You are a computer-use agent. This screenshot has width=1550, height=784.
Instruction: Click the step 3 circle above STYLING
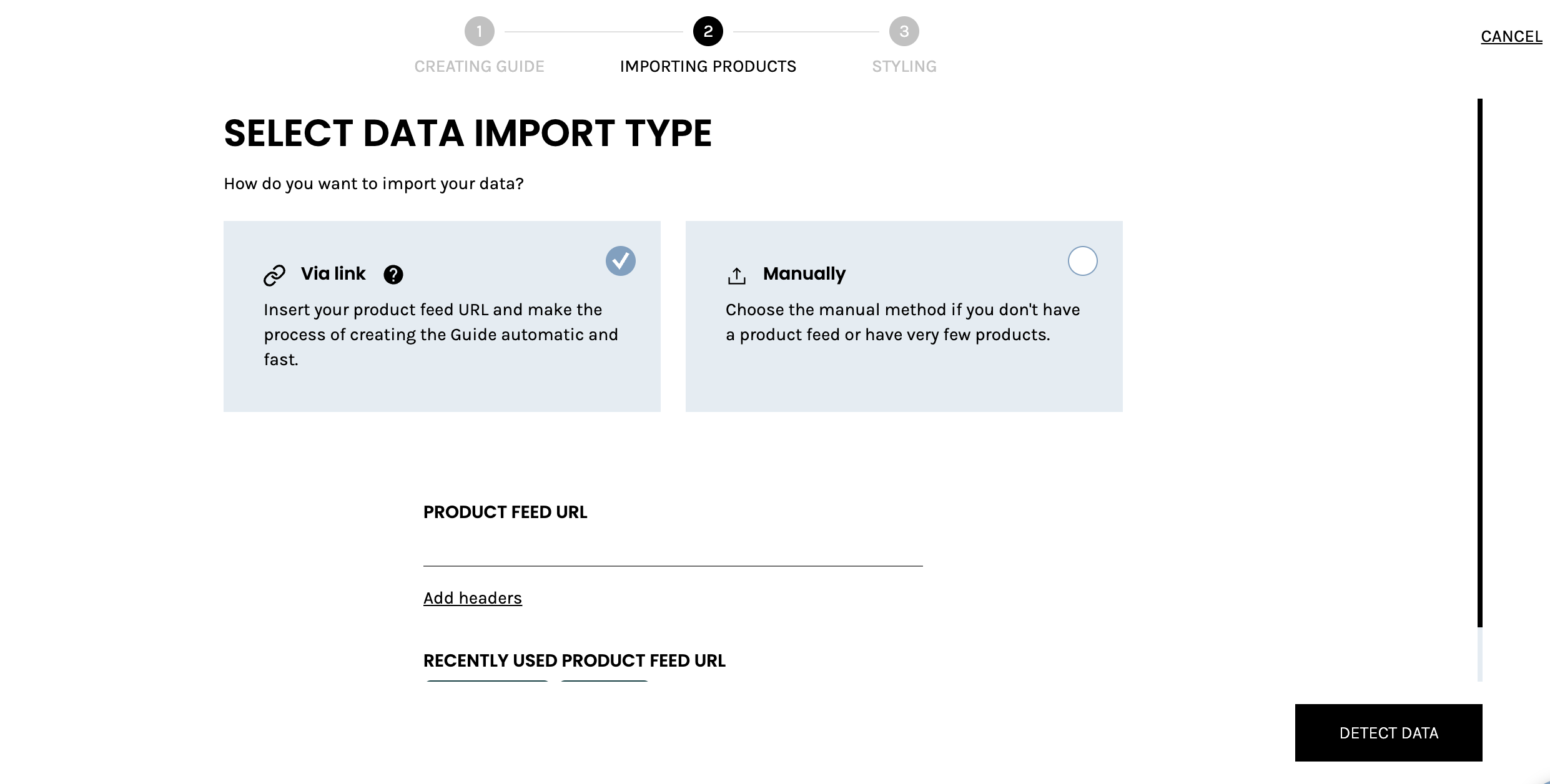(x=904, y=31)
